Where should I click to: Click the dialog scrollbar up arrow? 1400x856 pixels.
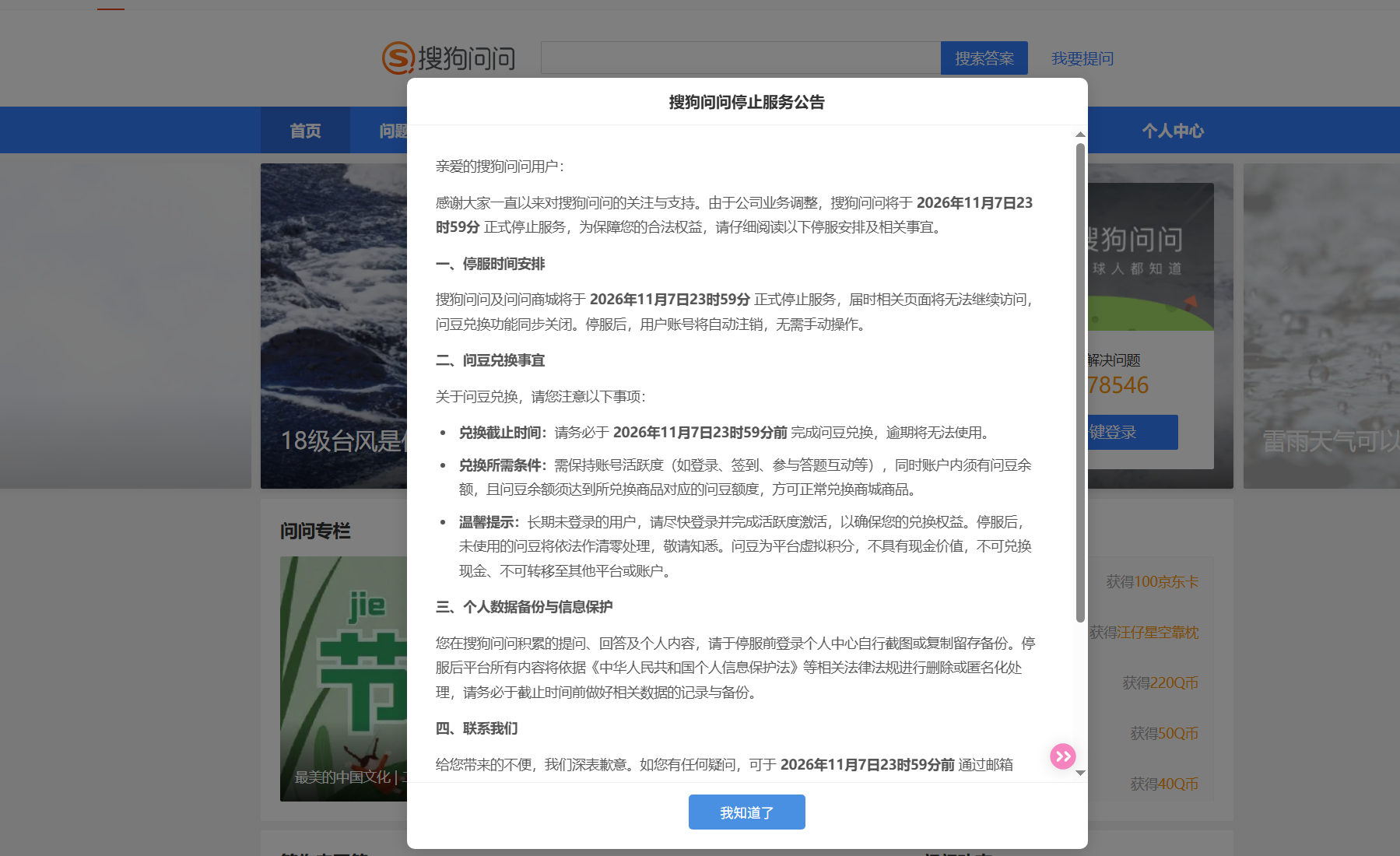point(1080,135)
